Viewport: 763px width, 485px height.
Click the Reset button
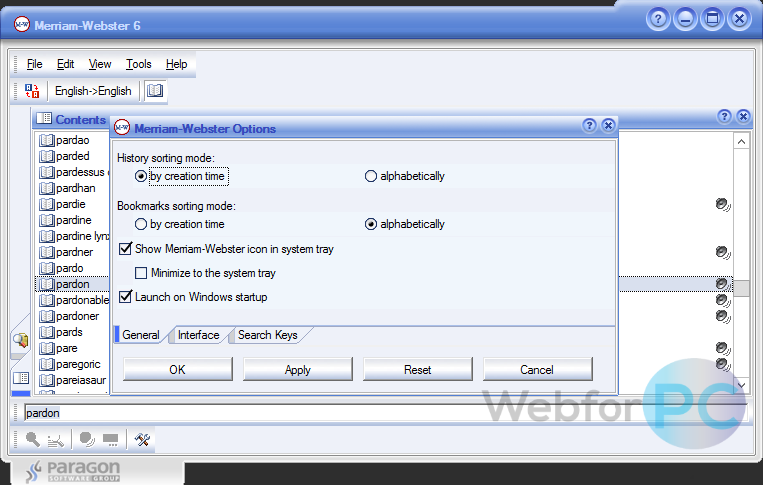(x=418, y=370)
